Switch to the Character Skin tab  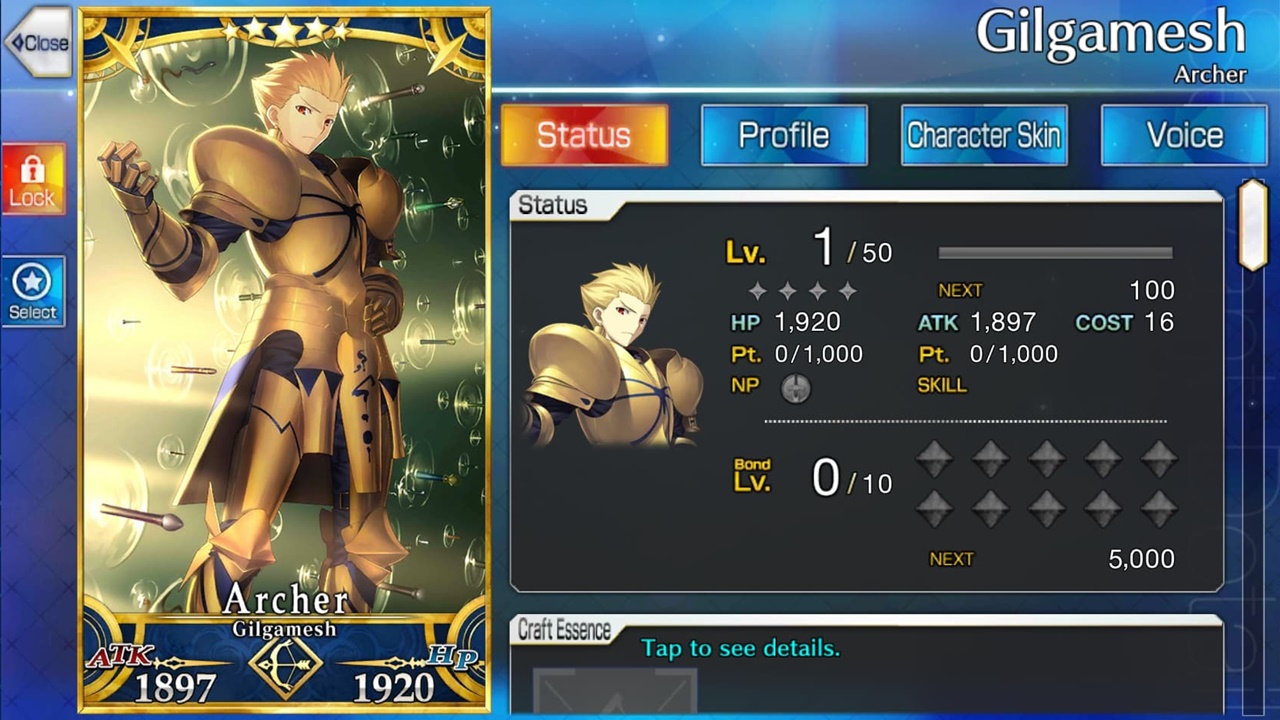984,135
